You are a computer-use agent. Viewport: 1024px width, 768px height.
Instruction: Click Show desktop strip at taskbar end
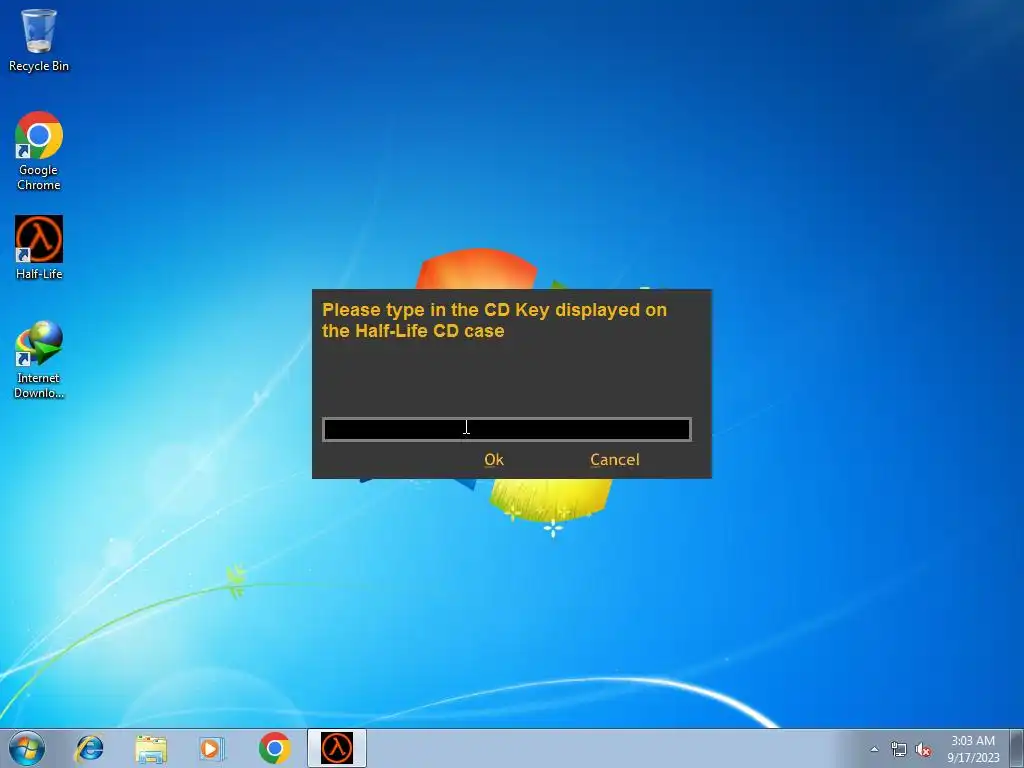click(x=1017, y=748)
